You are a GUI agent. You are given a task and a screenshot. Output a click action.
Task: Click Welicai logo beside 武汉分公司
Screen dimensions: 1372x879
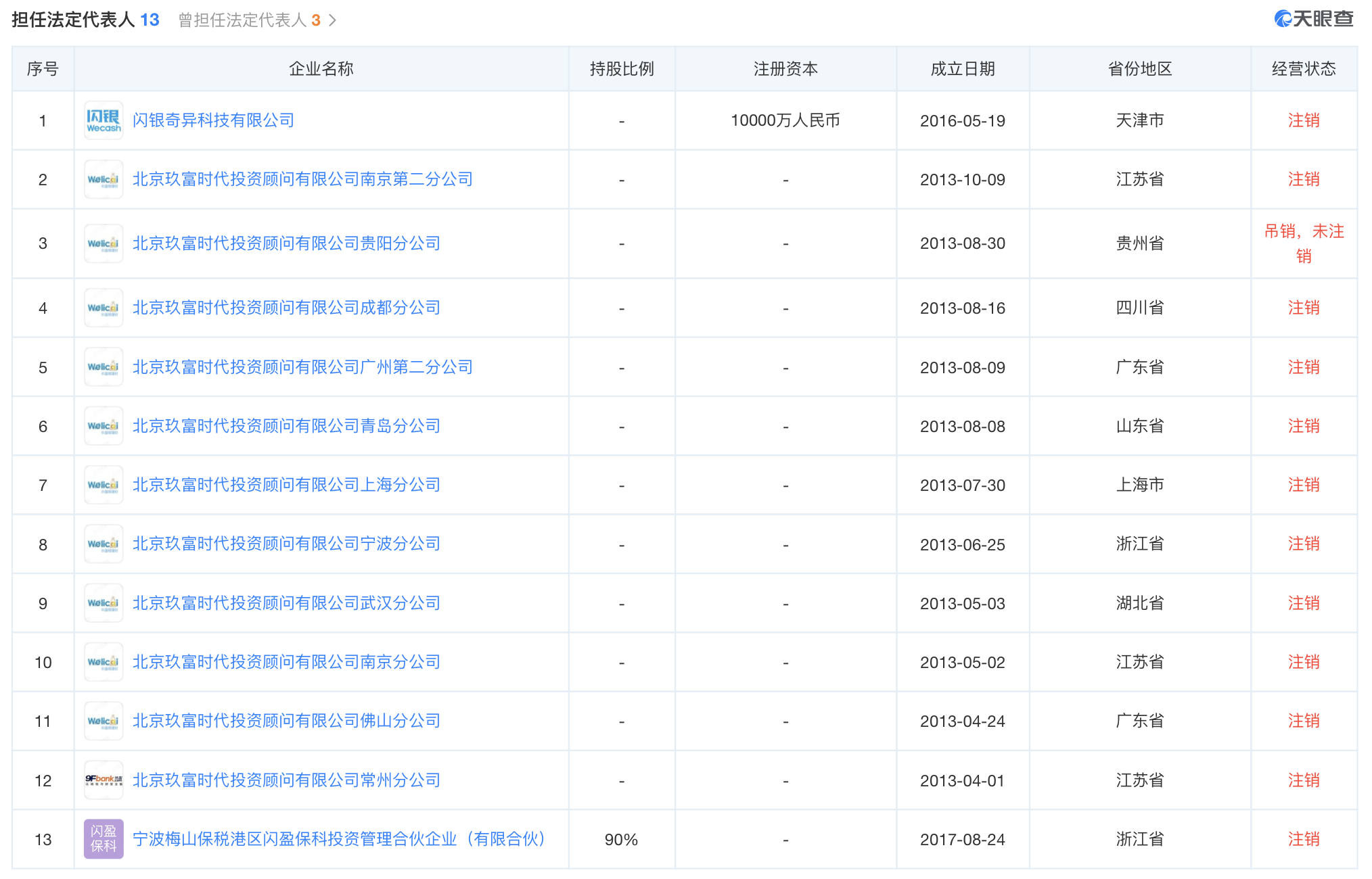click(x=104, y=603)
